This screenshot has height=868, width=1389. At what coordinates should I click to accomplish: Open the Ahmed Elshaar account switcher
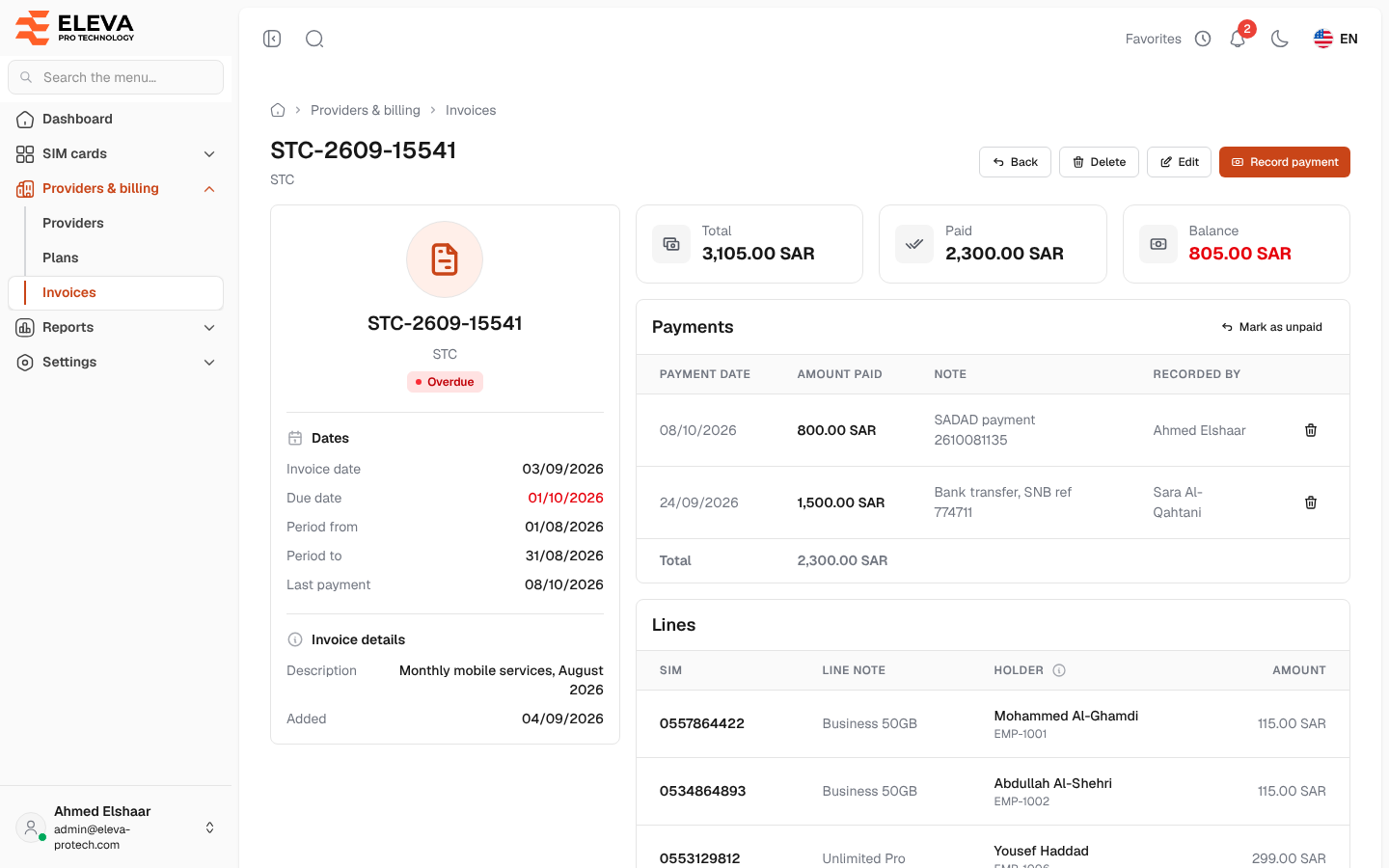116,827
